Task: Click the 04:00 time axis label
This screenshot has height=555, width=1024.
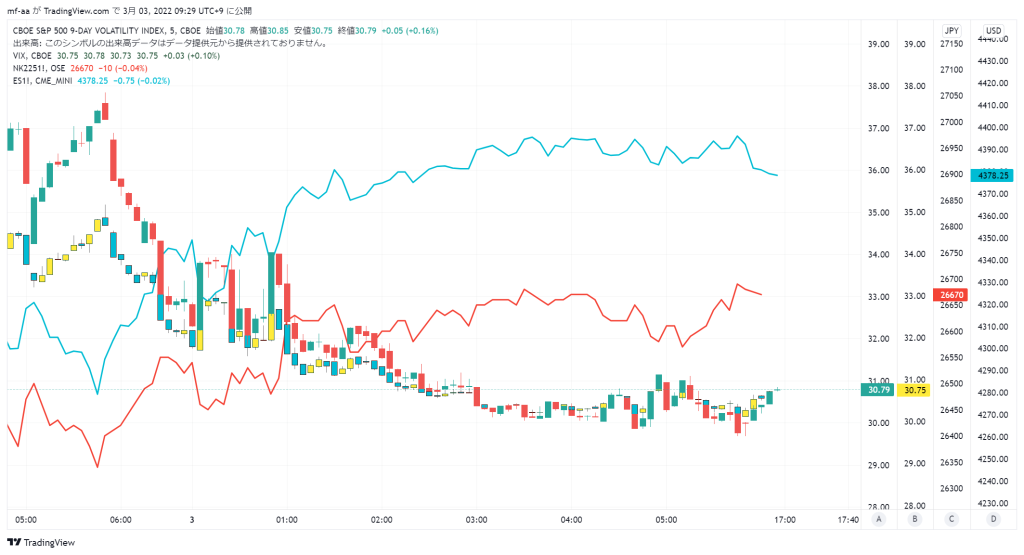Action: 571,520
